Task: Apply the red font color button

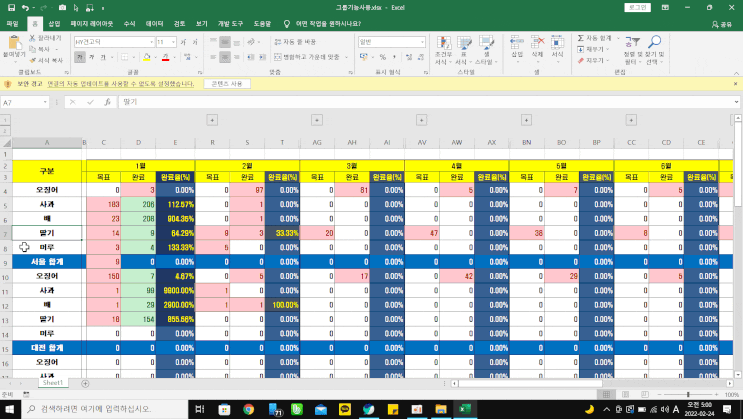Action: pyautogui.click(x=165, y=57)
